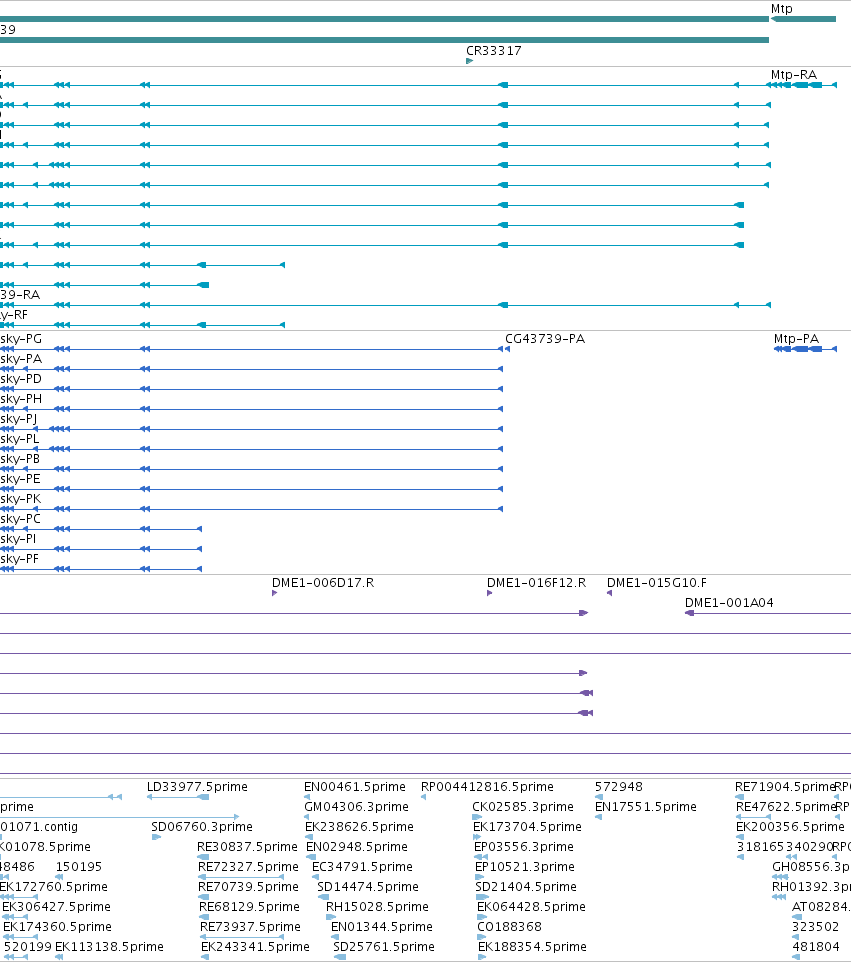Select the sky-PH label
The height and width of the screenshot is (962, 851).
click(21, 399)
